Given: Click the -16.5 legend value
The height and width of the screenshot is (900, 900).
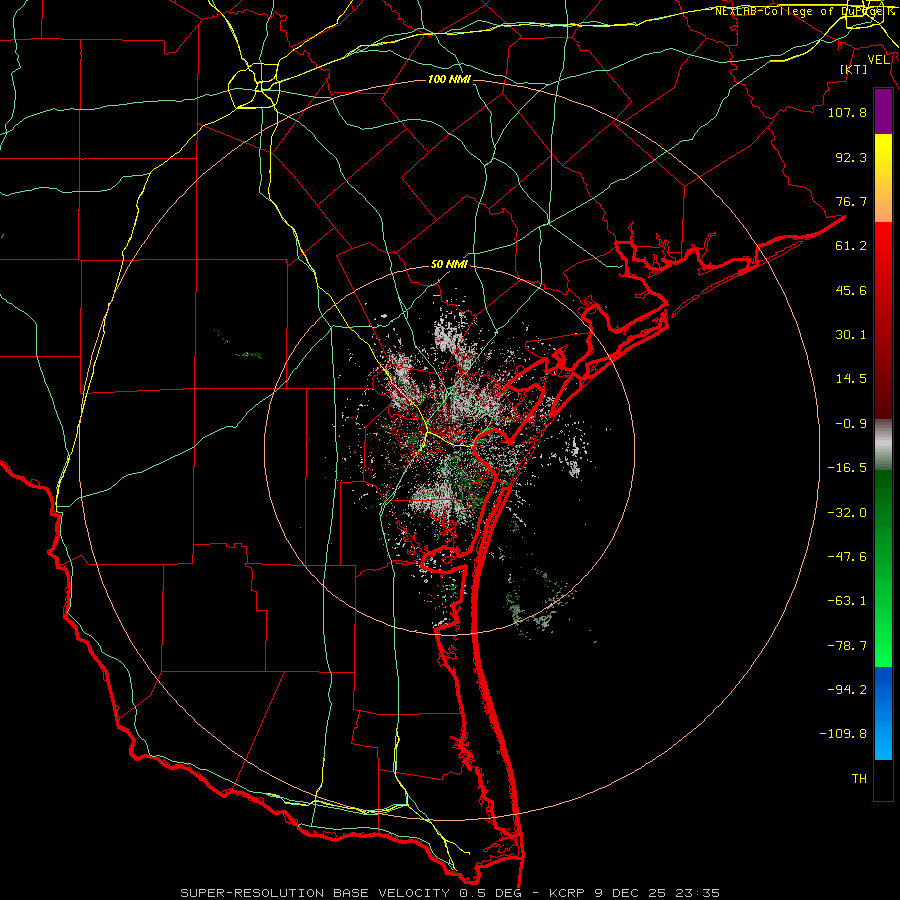Looking at the screenshot, I should click(847, 468).
